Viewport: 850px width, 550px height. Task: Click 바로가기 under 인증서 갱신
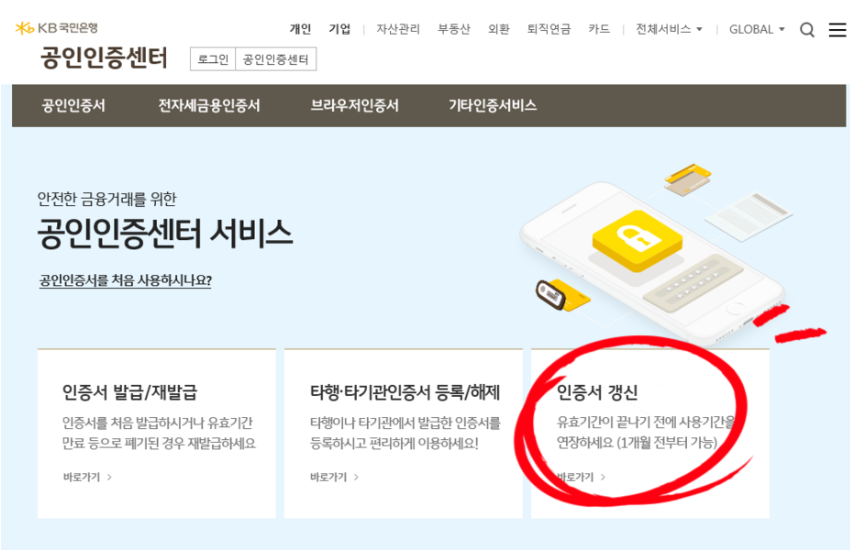[x=581, y=477]
